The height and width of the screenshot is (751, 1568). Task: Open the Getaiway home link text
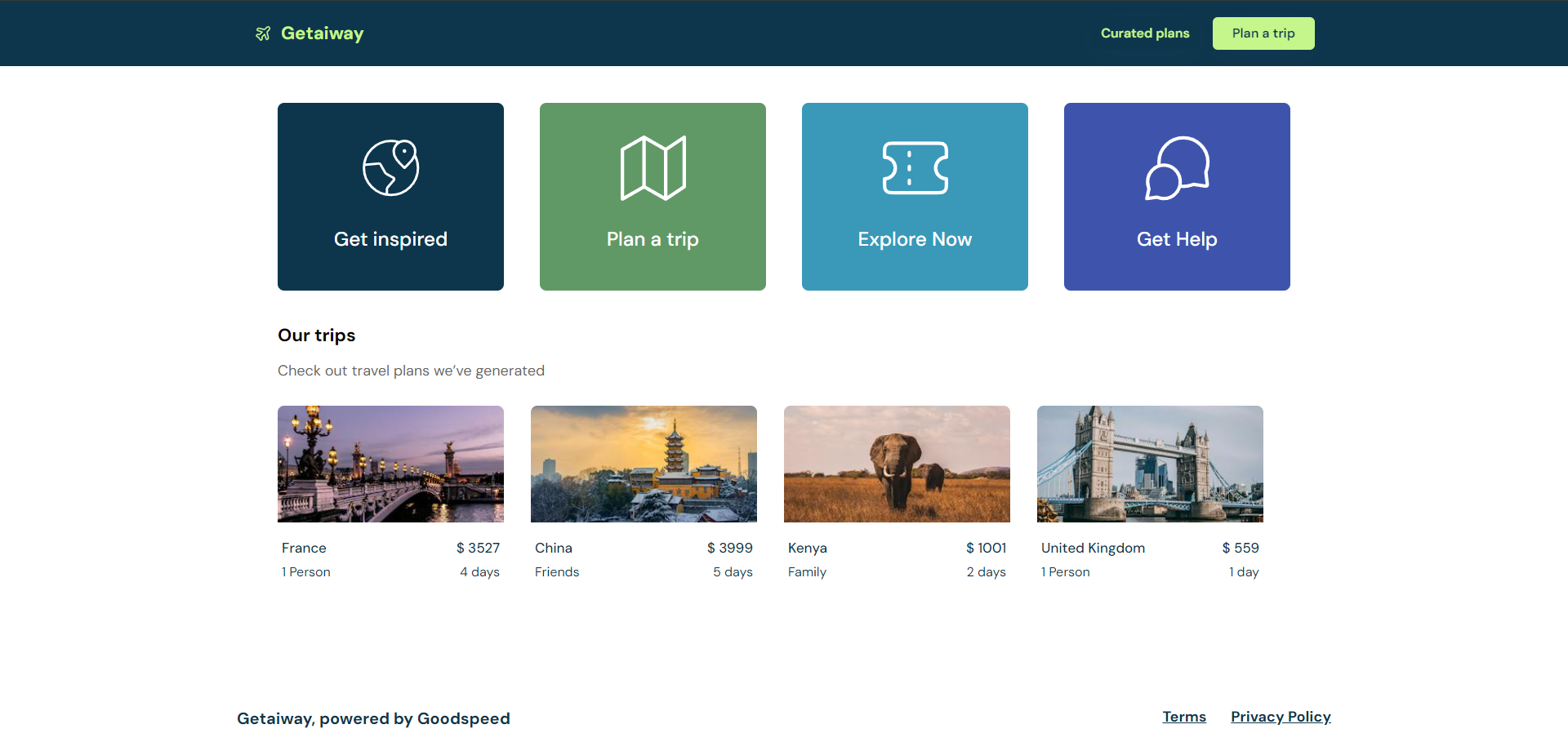(x=323, y=33)
